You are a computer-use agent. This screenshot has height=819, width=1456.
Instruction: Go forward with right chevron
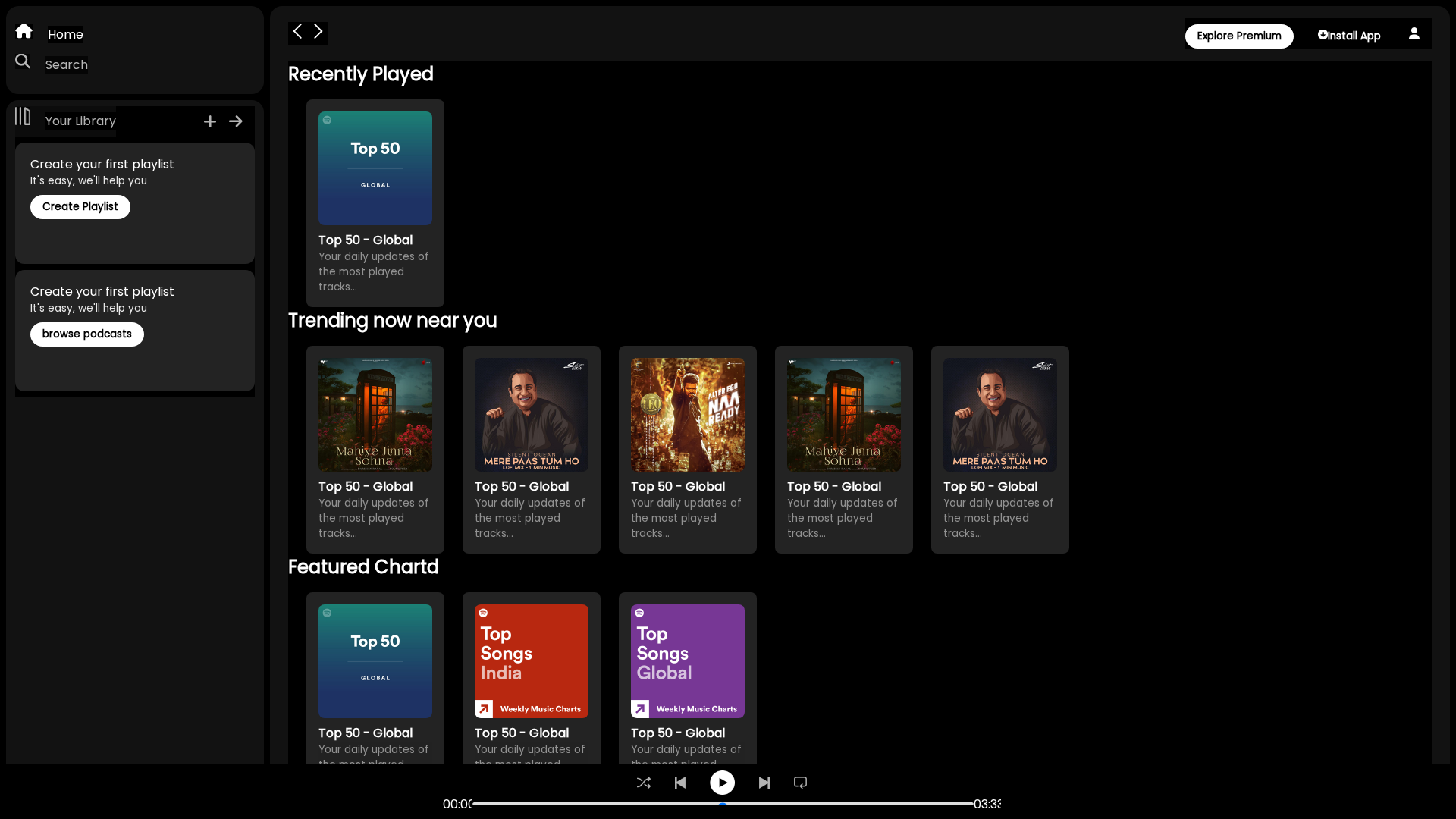318,31
